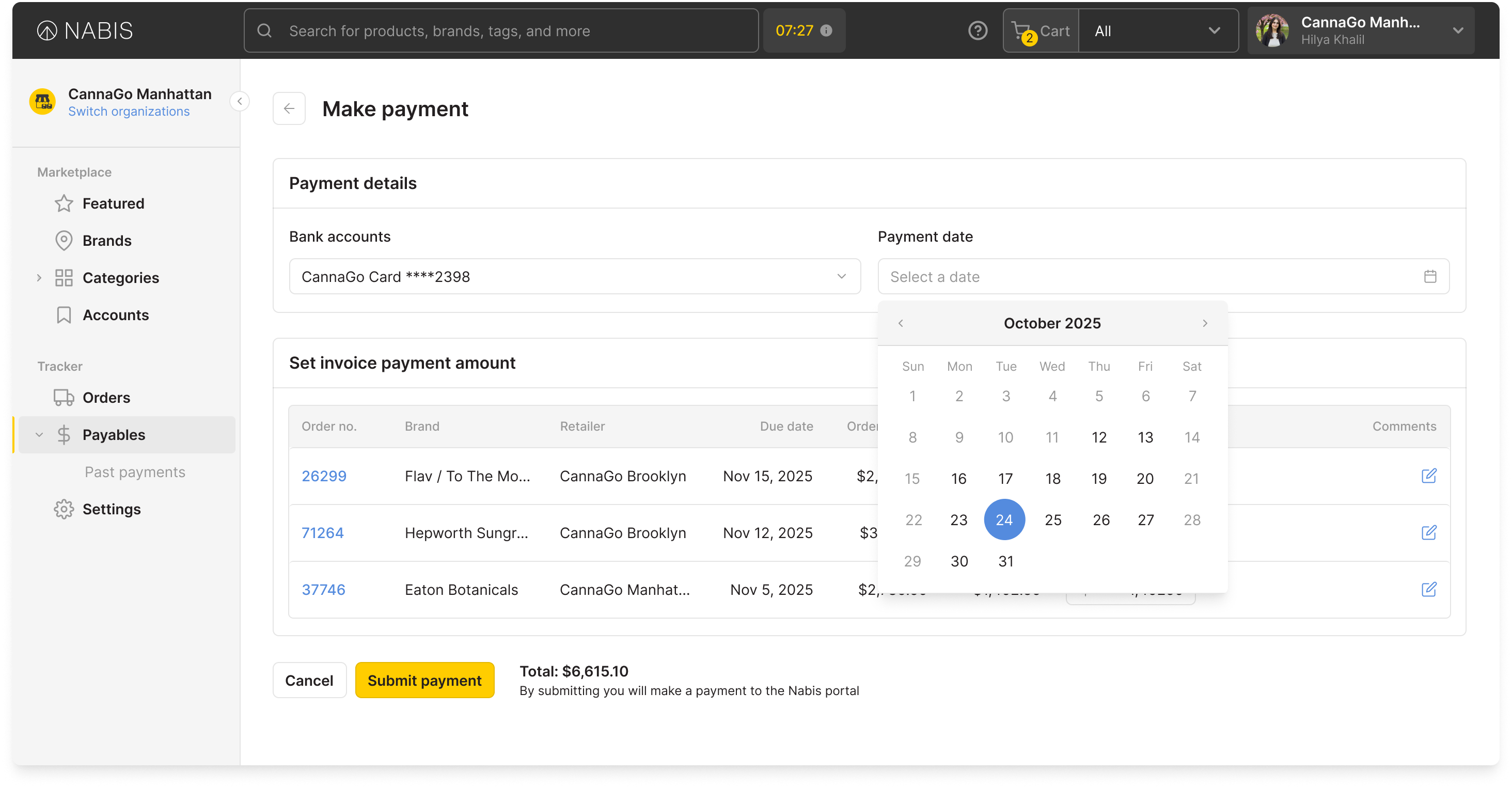Click the help question mark icon
This screenshot has width=1512, height=788.
click(x=978, y=30)
